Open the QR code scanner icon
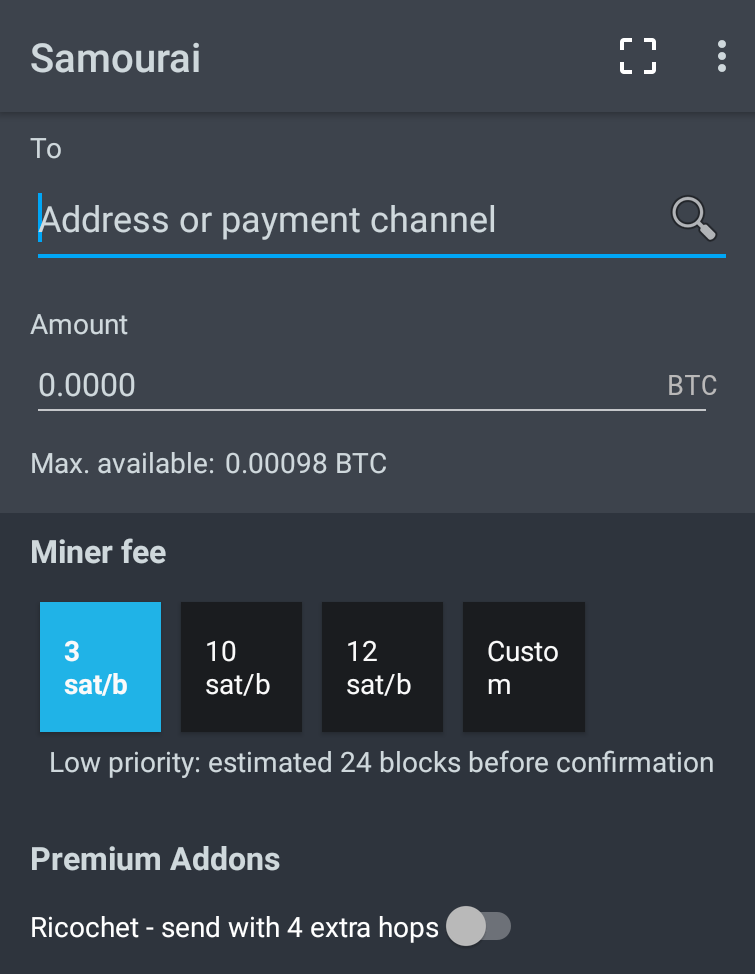This screenshot has width=755, height=974. coord(638,57)
